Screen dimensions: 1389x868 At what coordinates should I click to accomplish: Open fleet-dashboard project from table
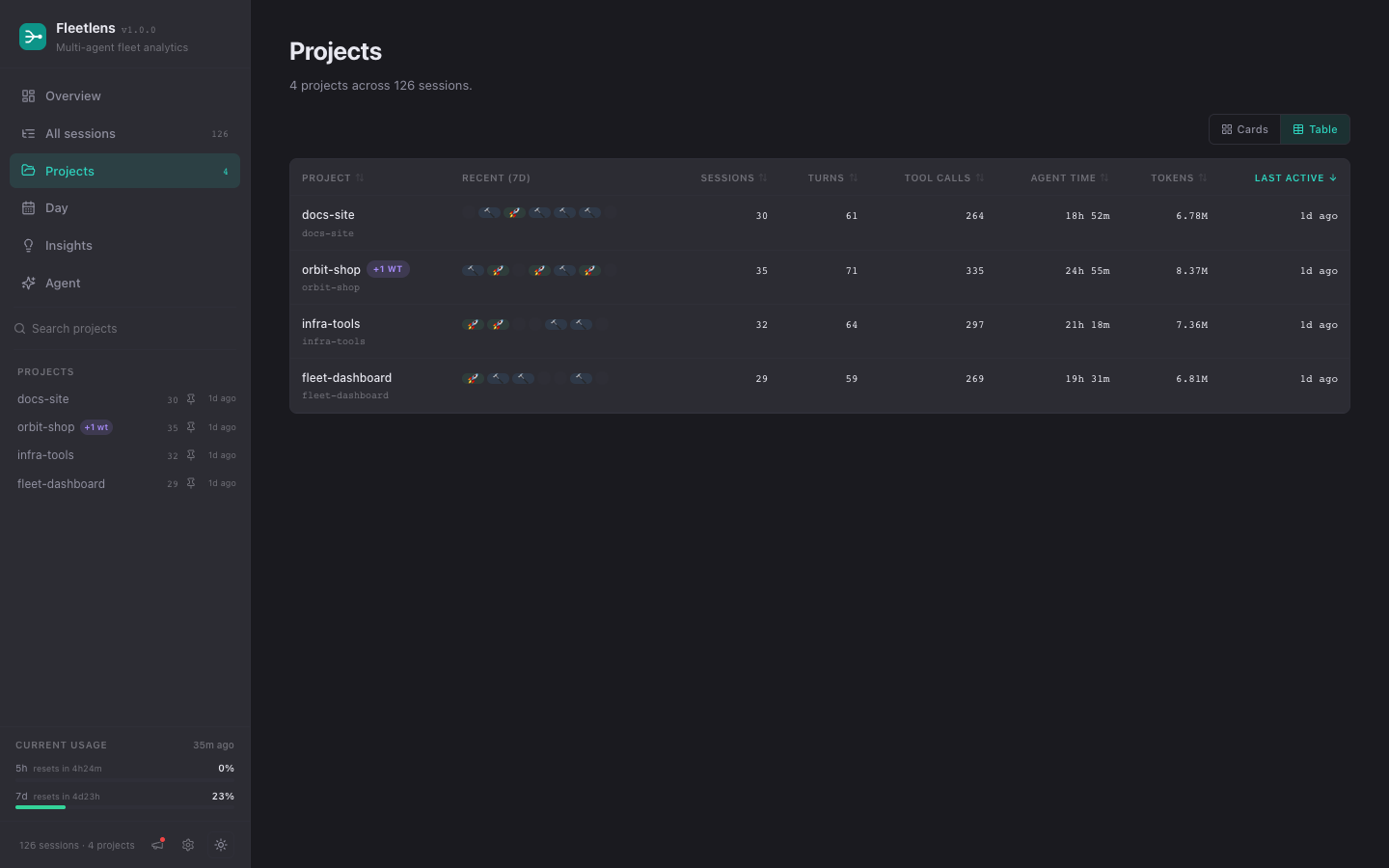pyautogui.click(x=346, y=378)
